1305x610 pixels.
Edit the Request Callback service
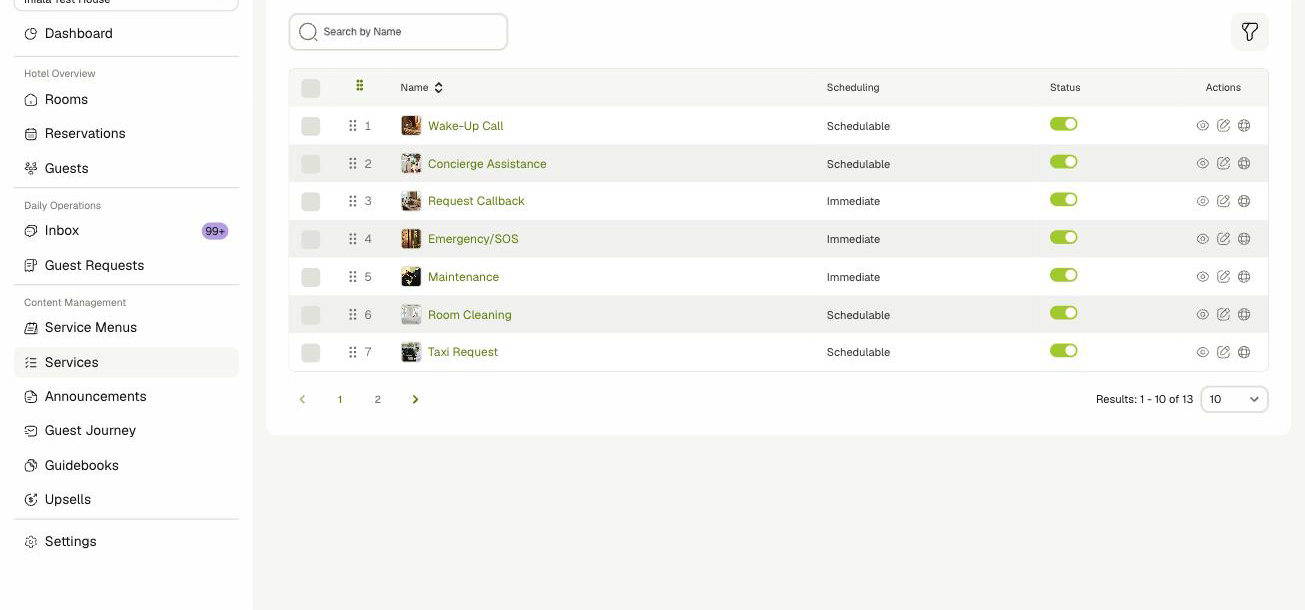[1223, 201]
